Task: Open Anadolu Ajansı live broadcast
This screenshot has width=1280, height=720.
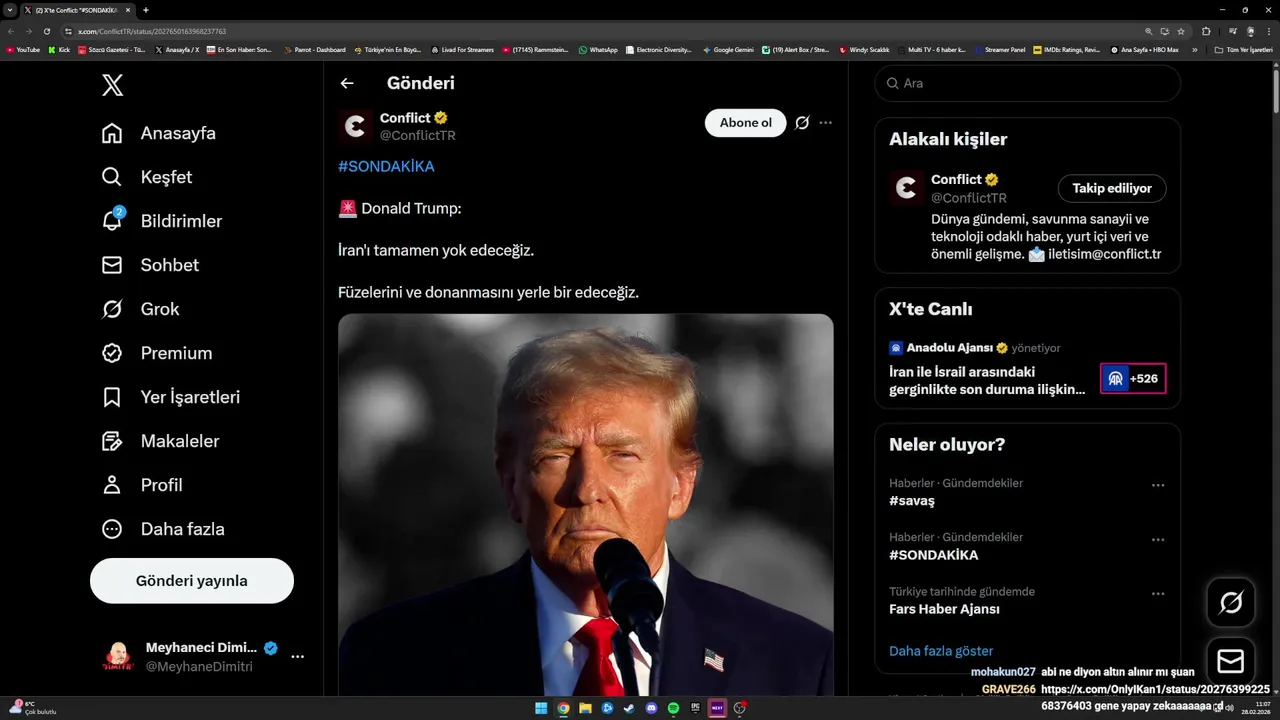Action: 987,380
